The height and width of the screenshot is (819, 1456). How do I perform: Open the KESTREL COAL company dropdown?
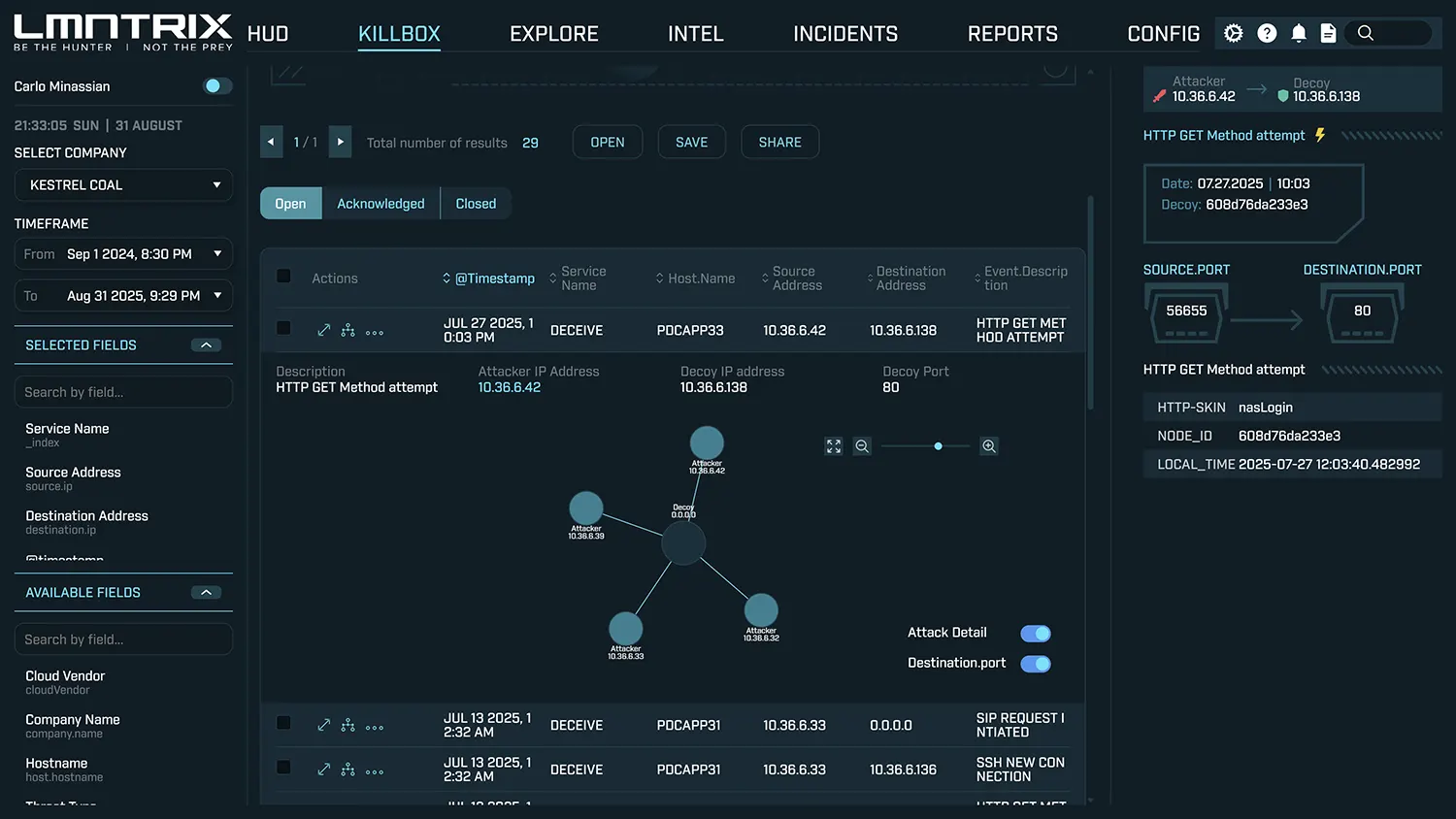[x=123, y=185]
